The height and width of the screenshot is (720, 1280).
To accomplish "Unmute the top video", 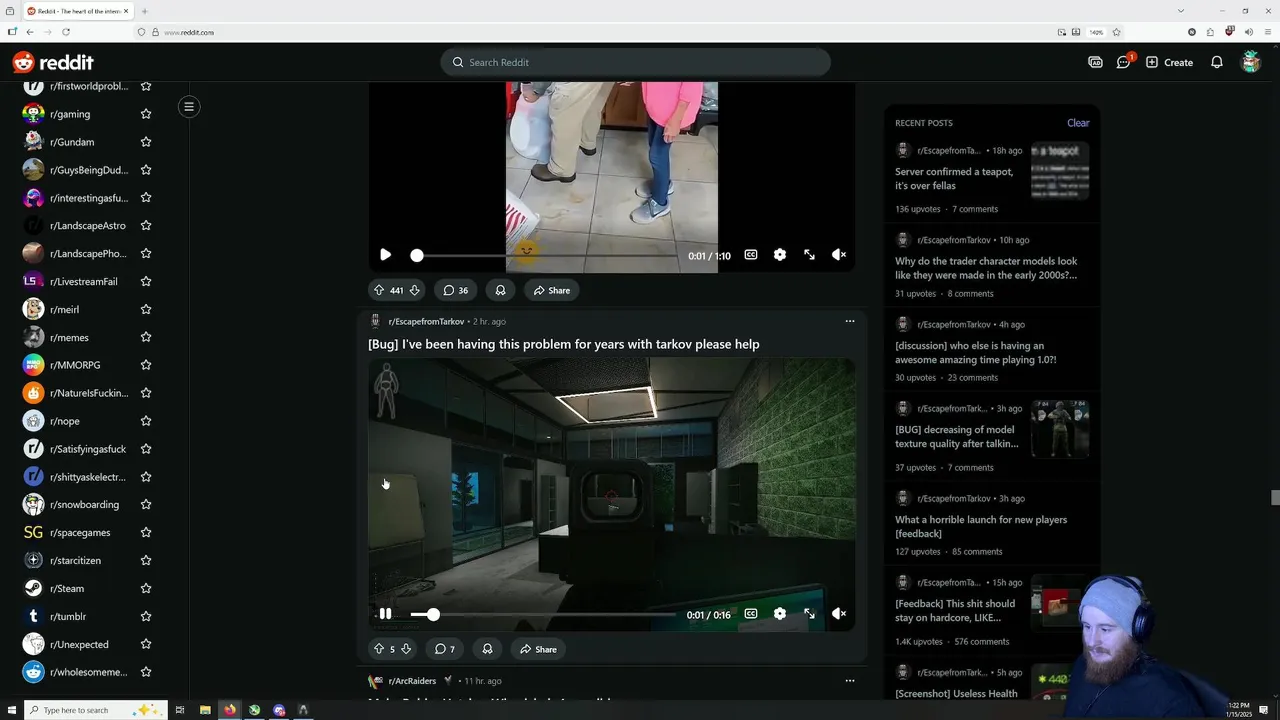I will (839, 255).
